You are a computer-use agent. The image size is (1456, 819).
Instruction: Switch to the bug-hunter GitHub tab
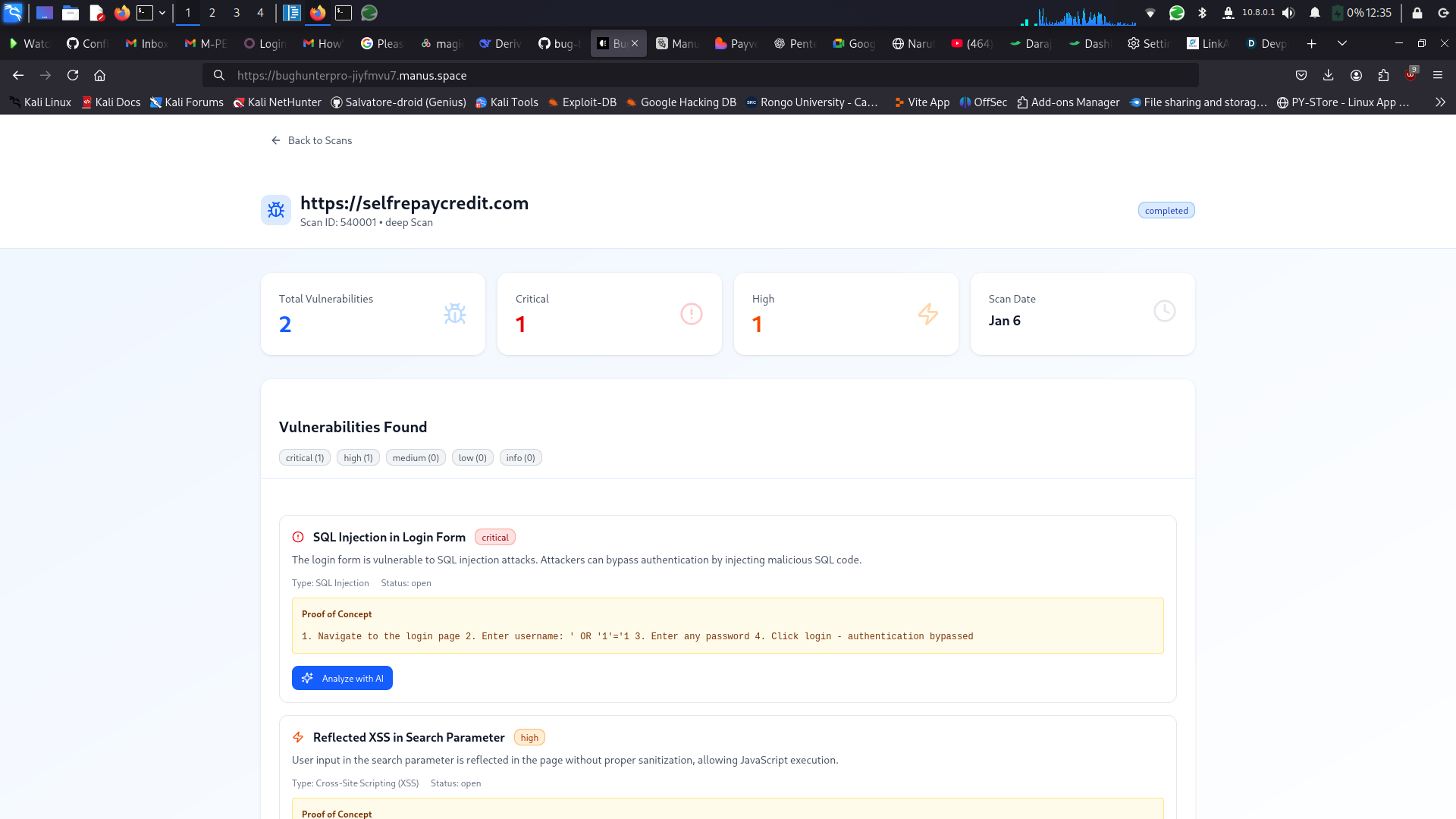coord(558,43)
